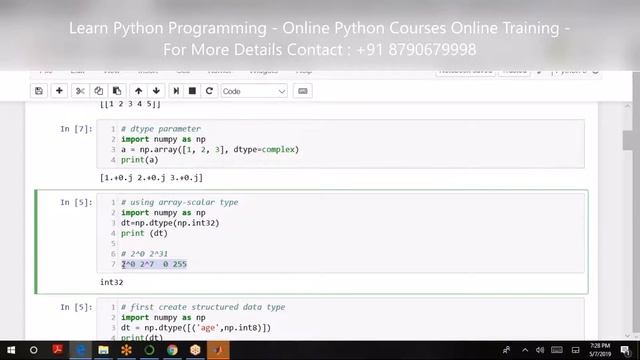Click the browser page scrollbar thumb
The height and width of the screenshot is (360, 640).
[628, 140]
